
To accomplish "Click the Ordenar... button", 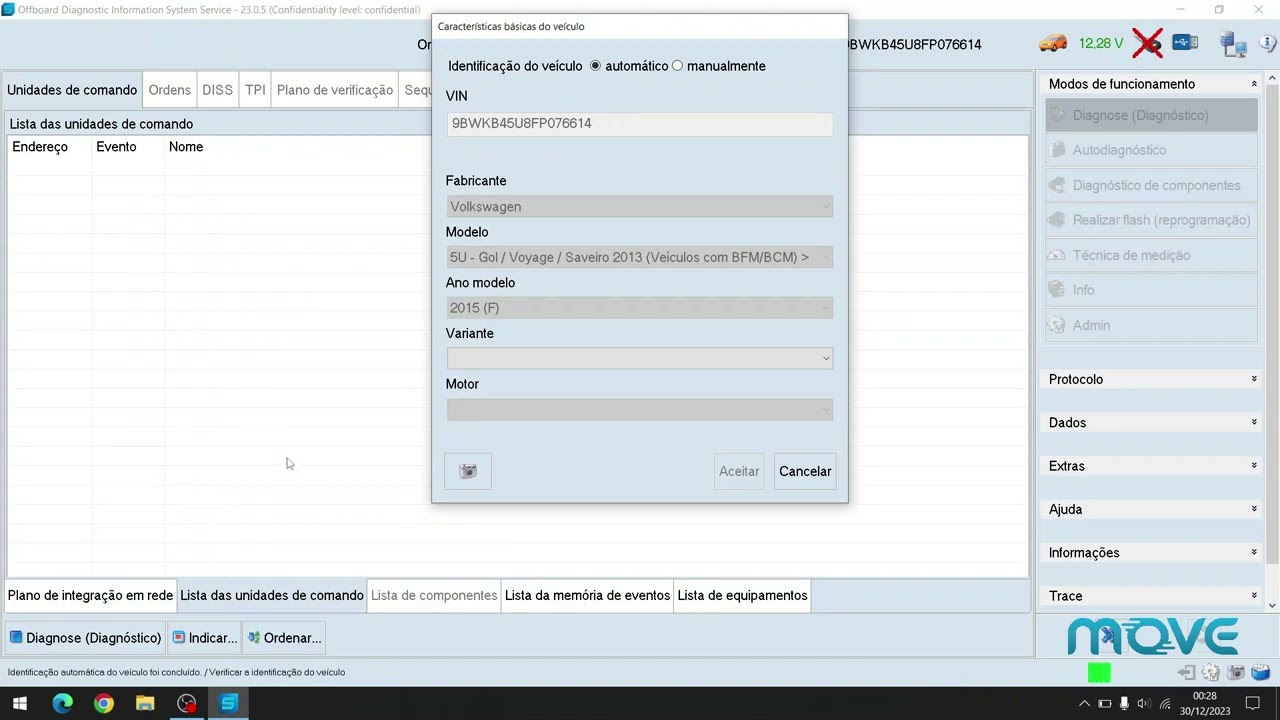I will (285, 638).
